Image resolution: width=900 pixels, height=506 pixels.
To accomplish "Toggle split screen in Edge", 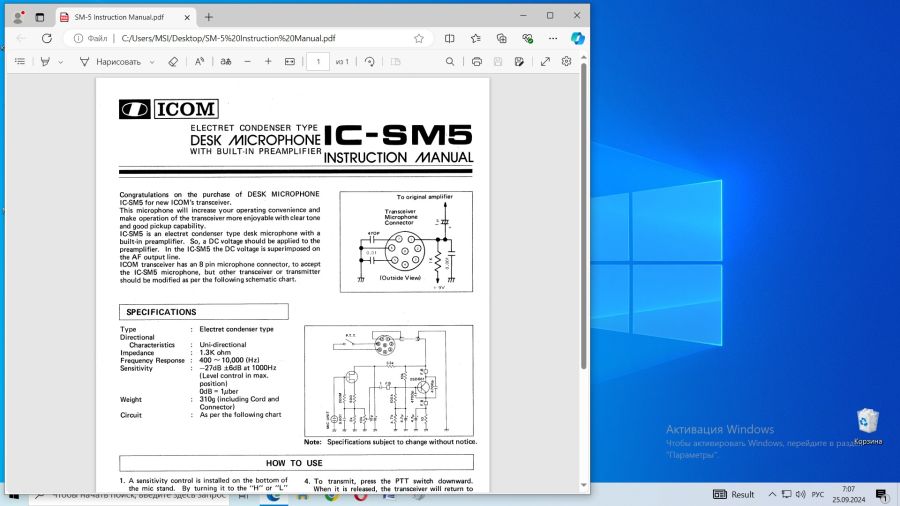I will (x=449, y=38).
